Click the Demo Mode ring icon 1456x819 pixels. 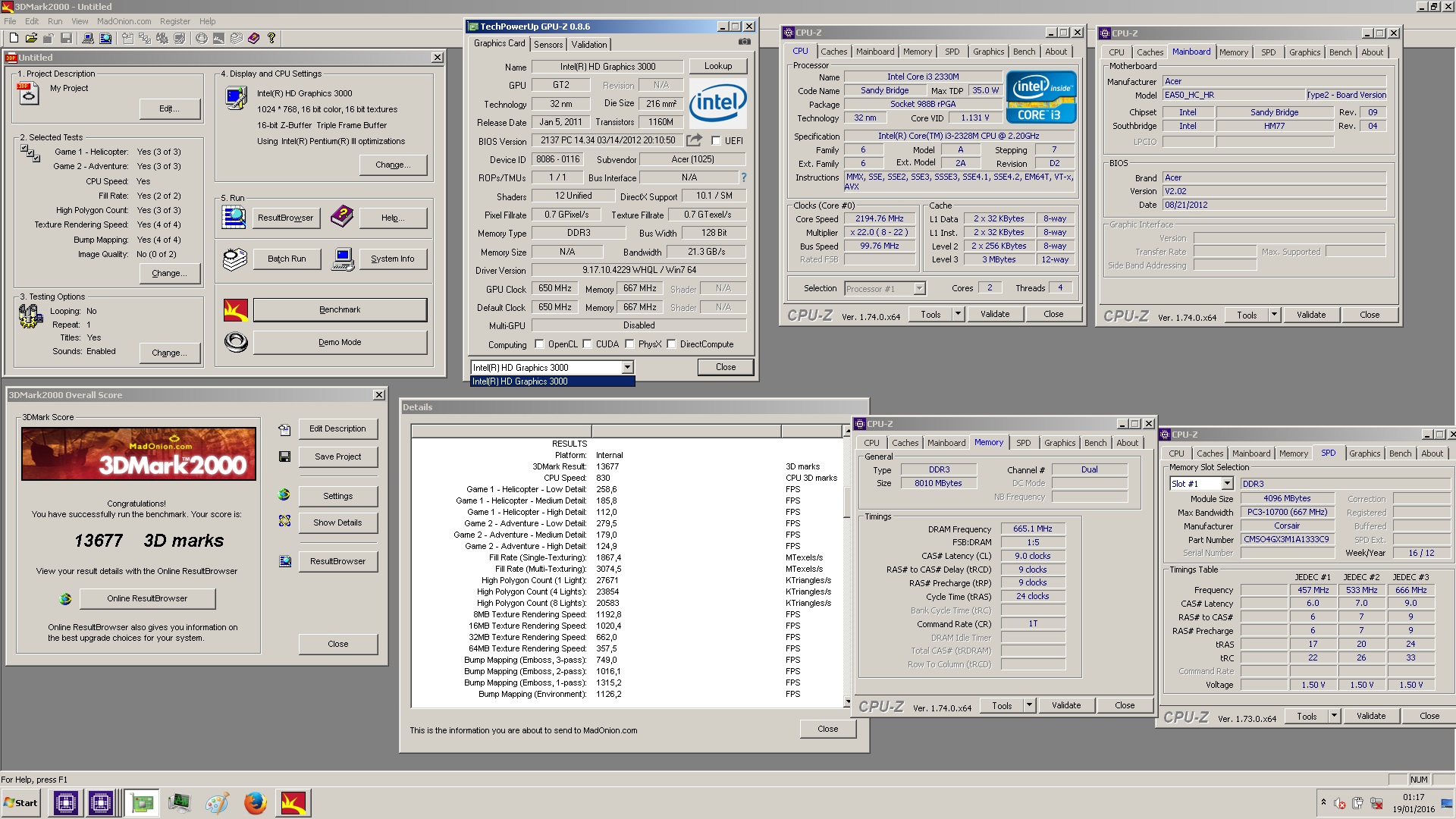(x=236, y=343)
